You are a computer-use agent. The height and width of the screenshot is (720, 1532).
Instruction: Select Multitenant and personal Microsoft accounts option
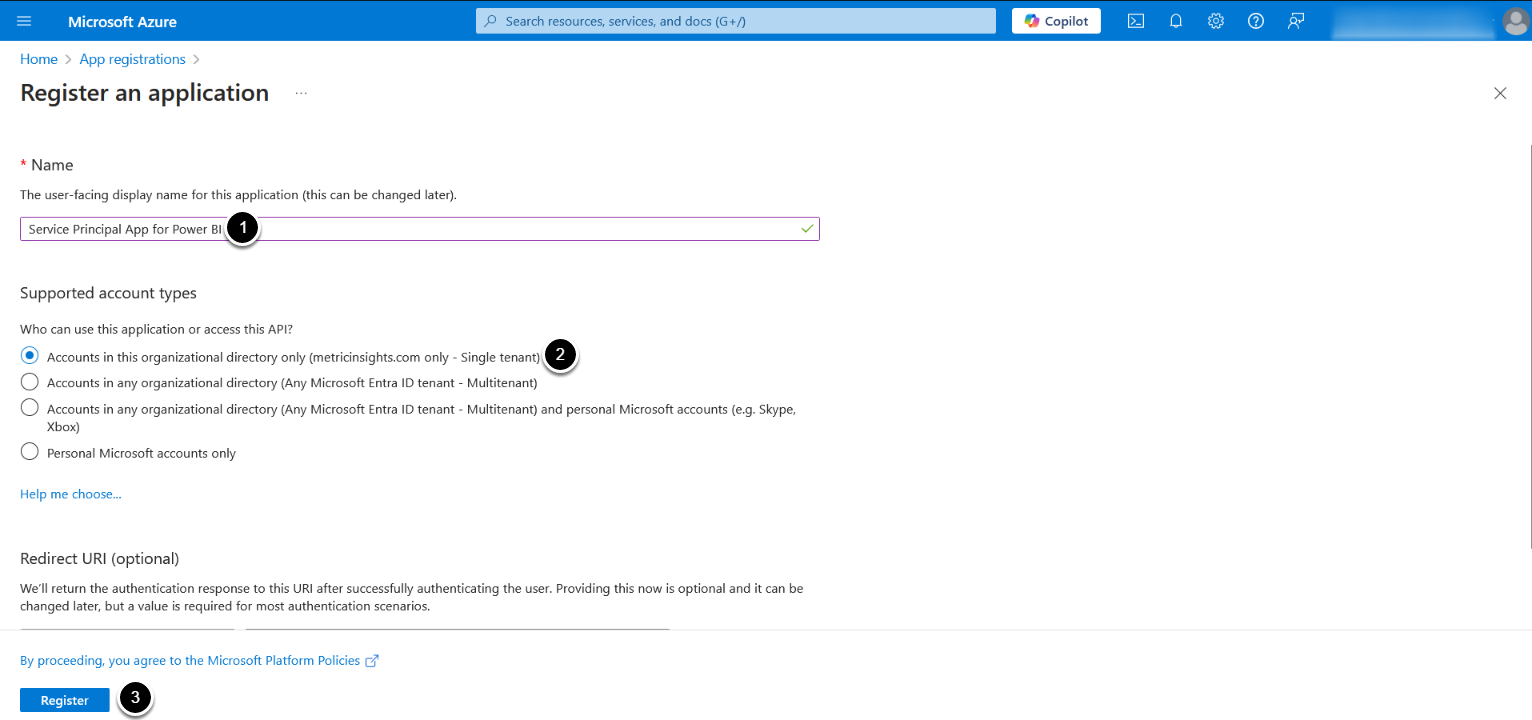(x=30, y=408)
